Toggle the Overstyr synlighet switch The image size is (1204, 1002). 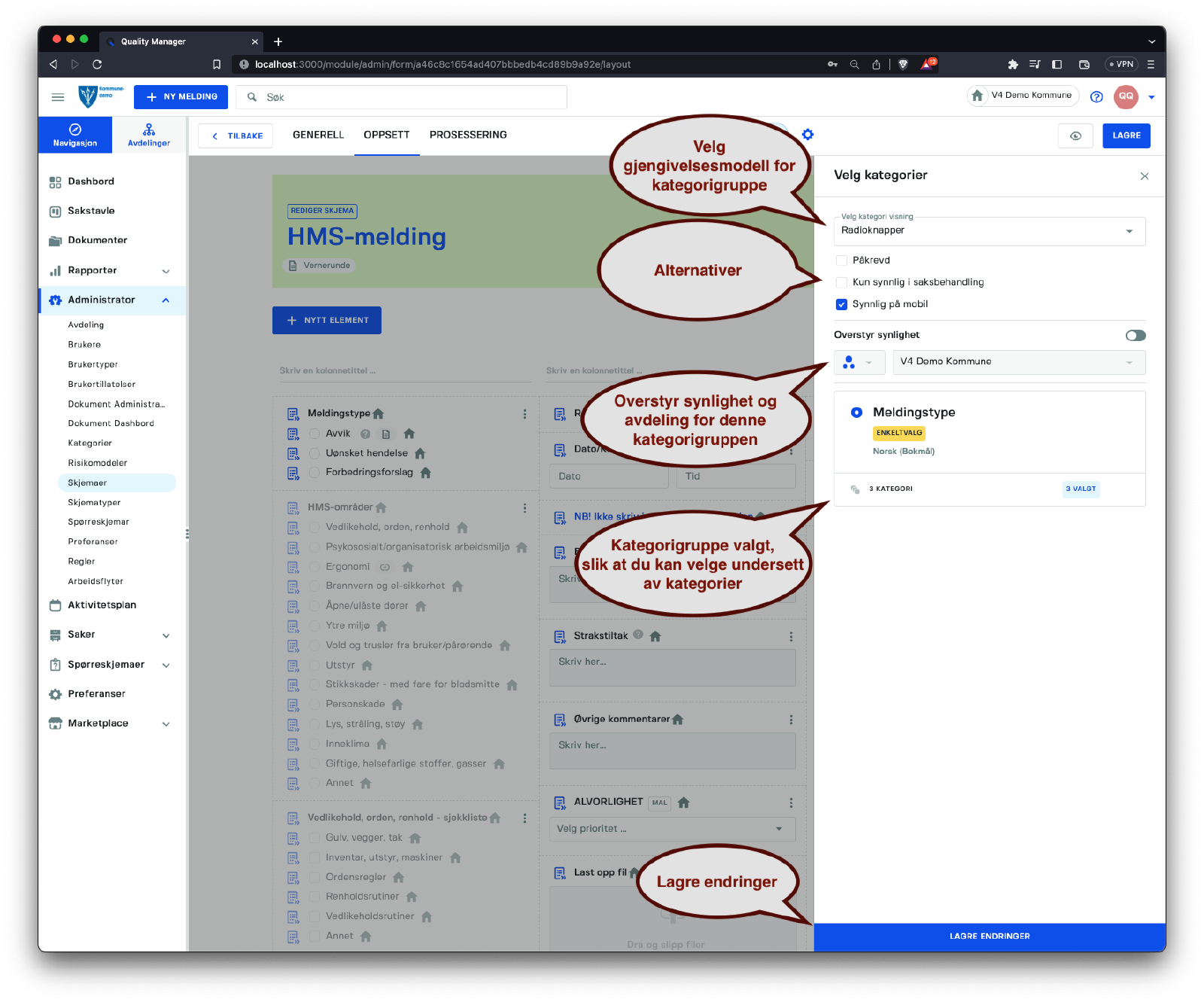1135,336
